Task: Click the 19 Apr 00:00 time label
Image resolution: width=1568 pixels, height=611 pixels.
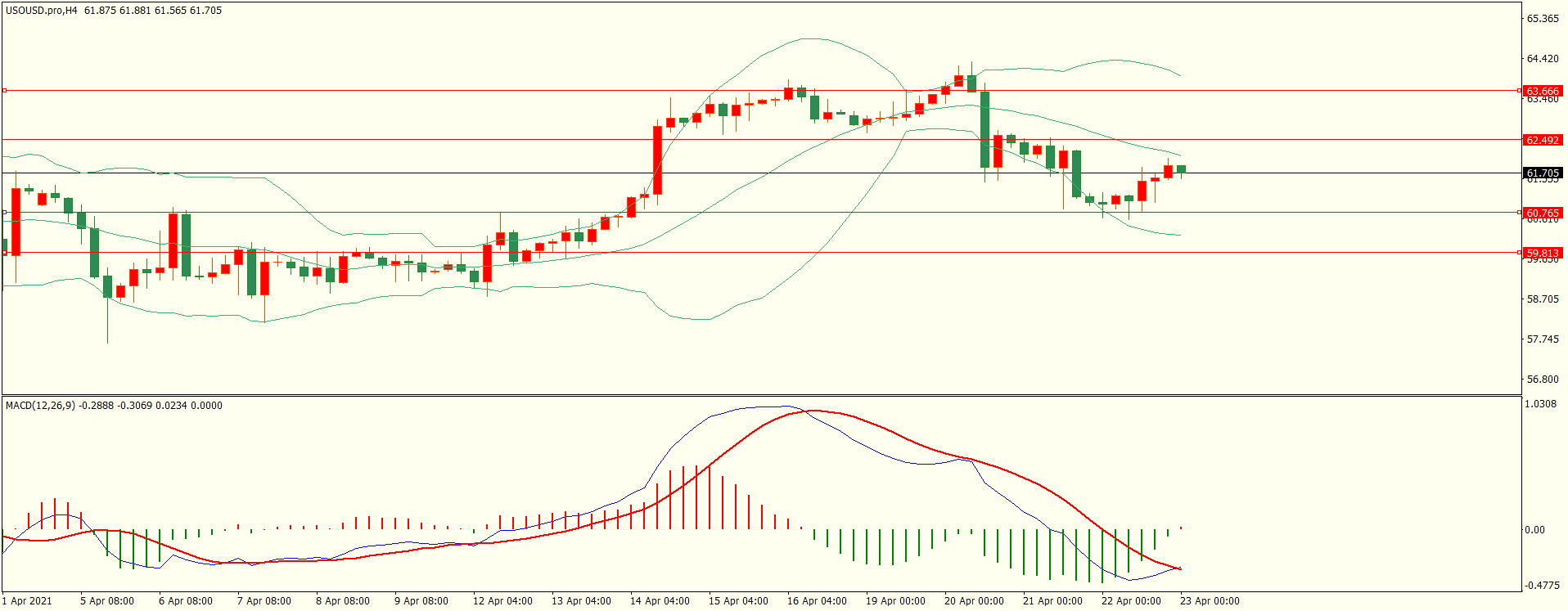Action: point(895,601)
